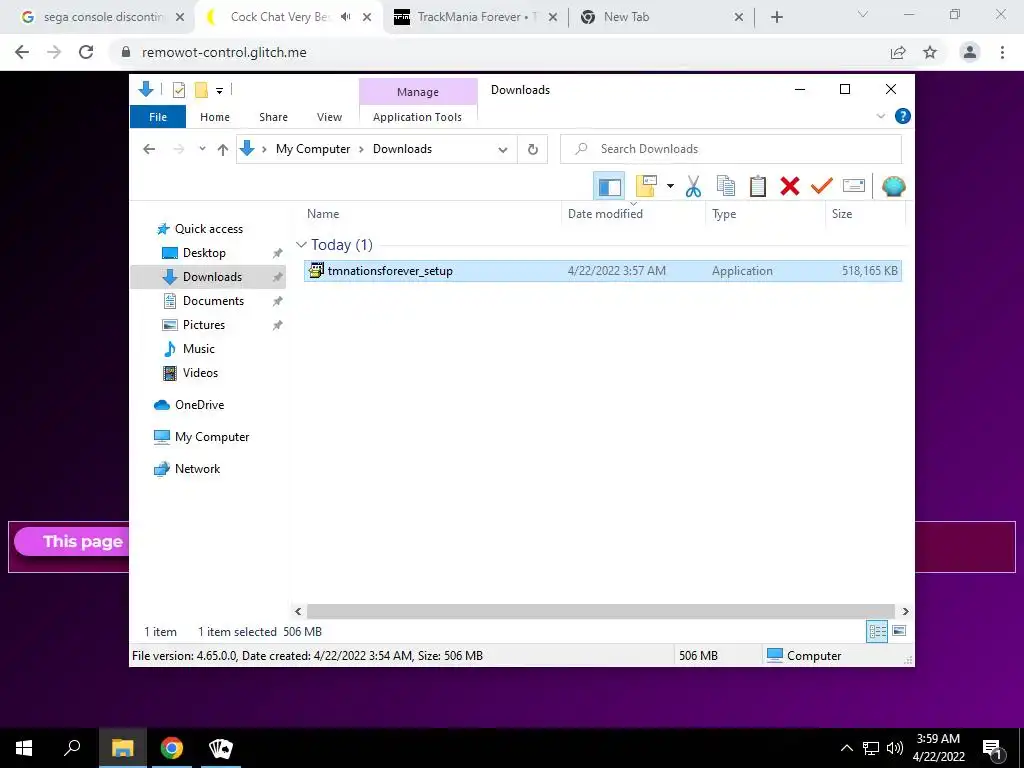Open the Windows Start menu
This screenshot has width=1024, height=768.
(x=24, y=748)
